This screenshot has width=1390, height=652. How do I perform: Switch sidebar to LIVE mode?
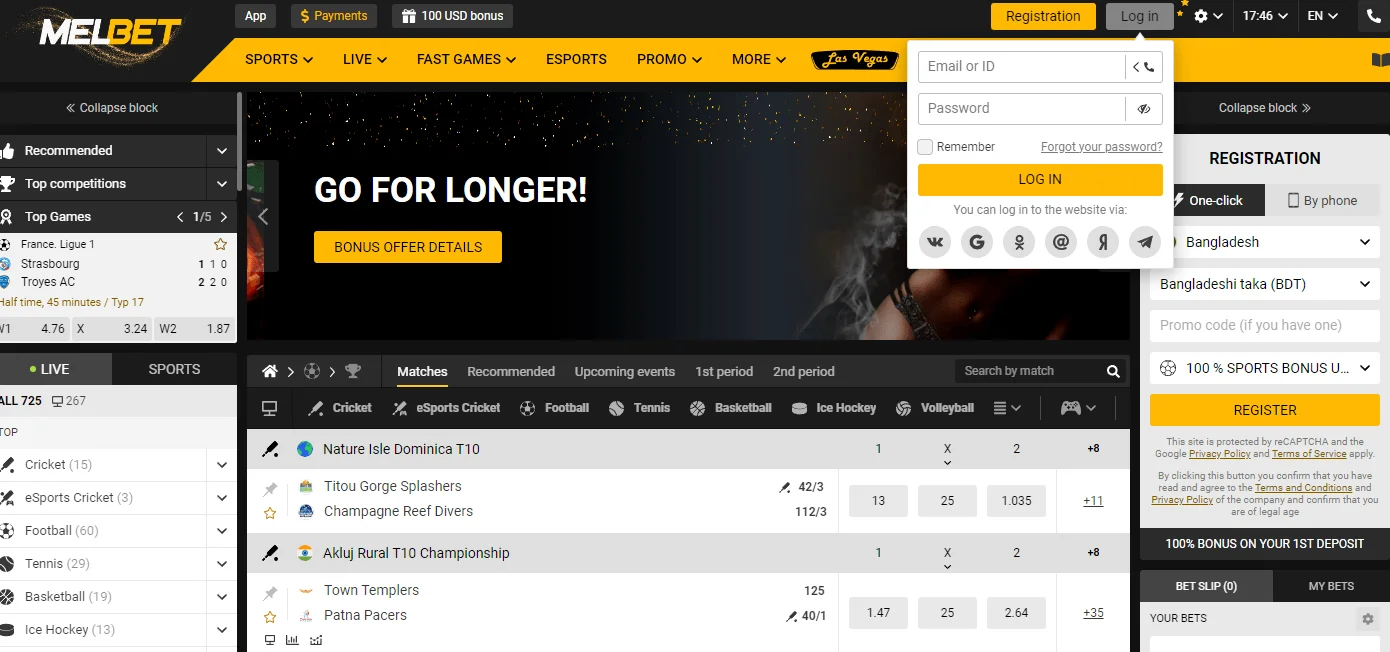coord(56,369)
